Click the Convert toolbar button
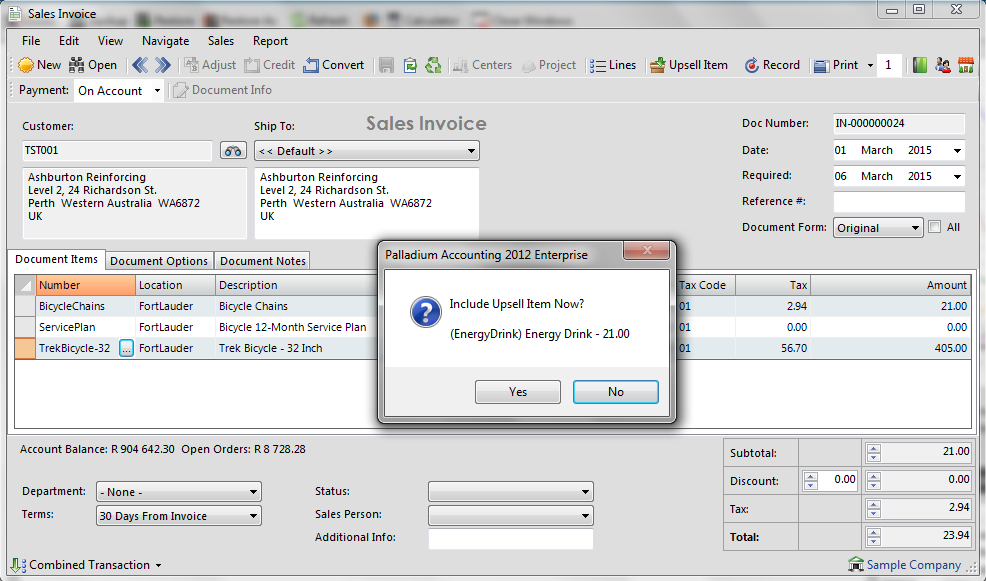The height and width of the screenshot is (581, 986). tap(334, 65)
